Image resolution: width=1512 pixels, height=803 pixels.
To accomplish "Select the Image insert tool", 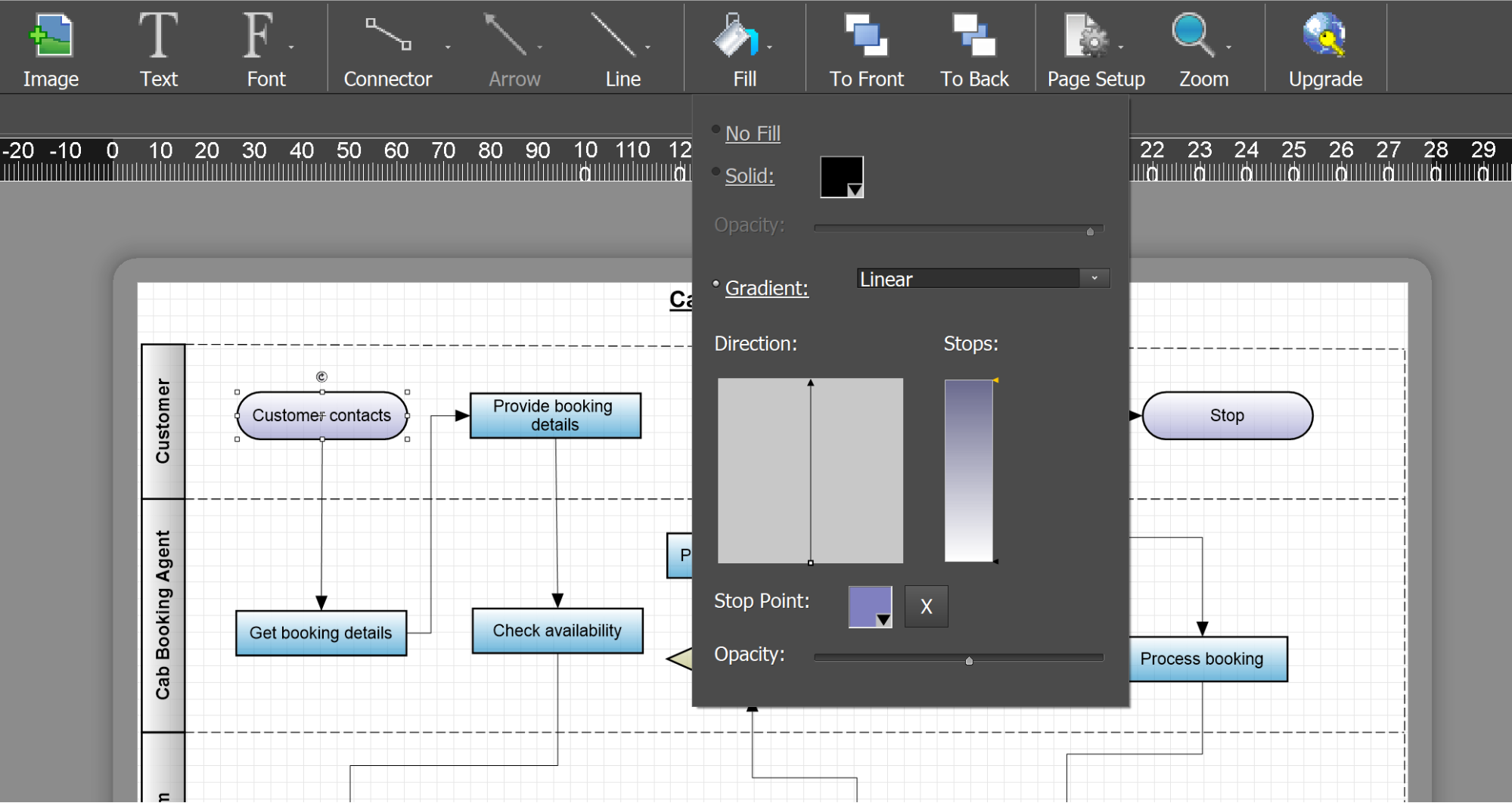I will click(x=50, y=45).
